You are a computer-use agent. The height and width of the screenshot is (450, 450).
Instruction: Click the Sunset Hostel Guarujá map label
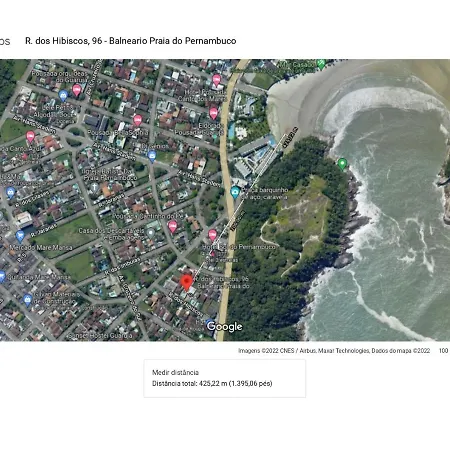(100, 336)
